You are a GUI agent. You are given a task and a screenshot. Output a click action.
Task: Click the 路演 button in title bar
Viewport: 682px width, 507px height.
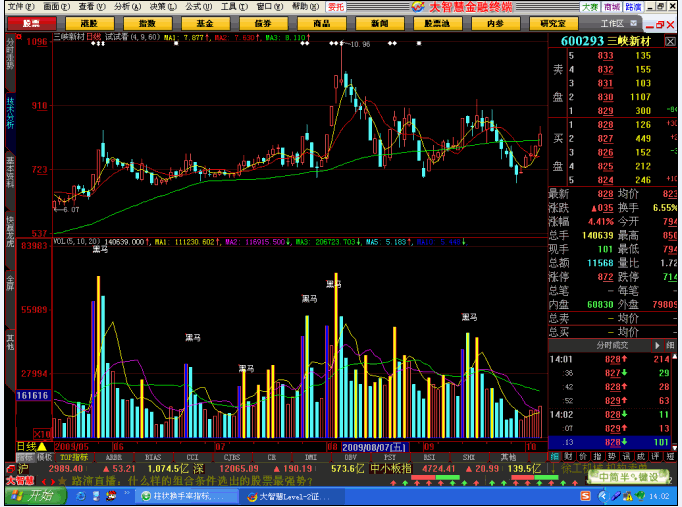pyautogui.click(x=633, y=7)
